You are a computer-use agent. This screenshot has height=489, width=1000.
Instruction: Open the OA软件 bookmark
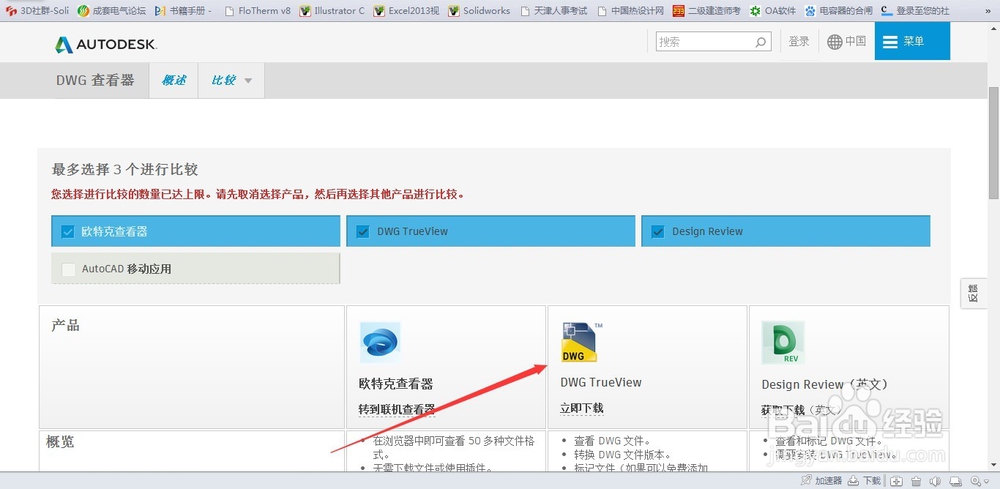[773, 10]
